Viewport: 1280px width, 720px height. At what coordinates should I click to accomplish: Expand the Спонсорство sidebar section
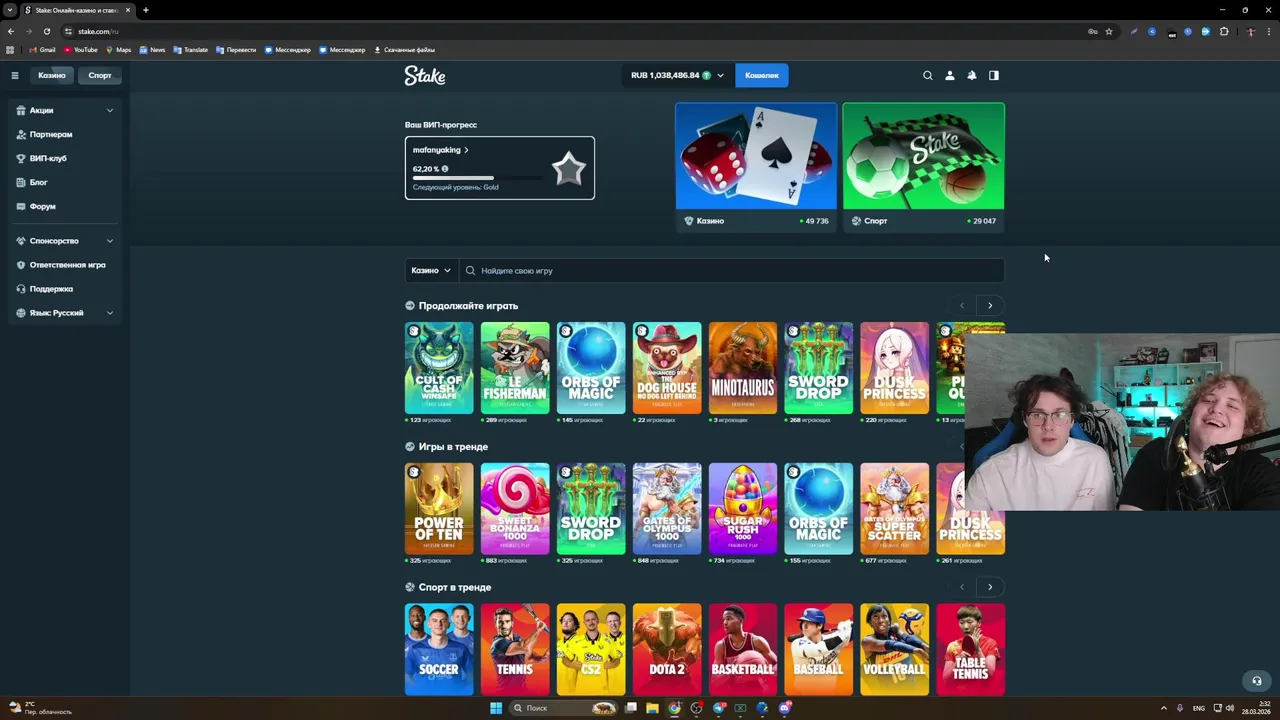pos(65,241)
